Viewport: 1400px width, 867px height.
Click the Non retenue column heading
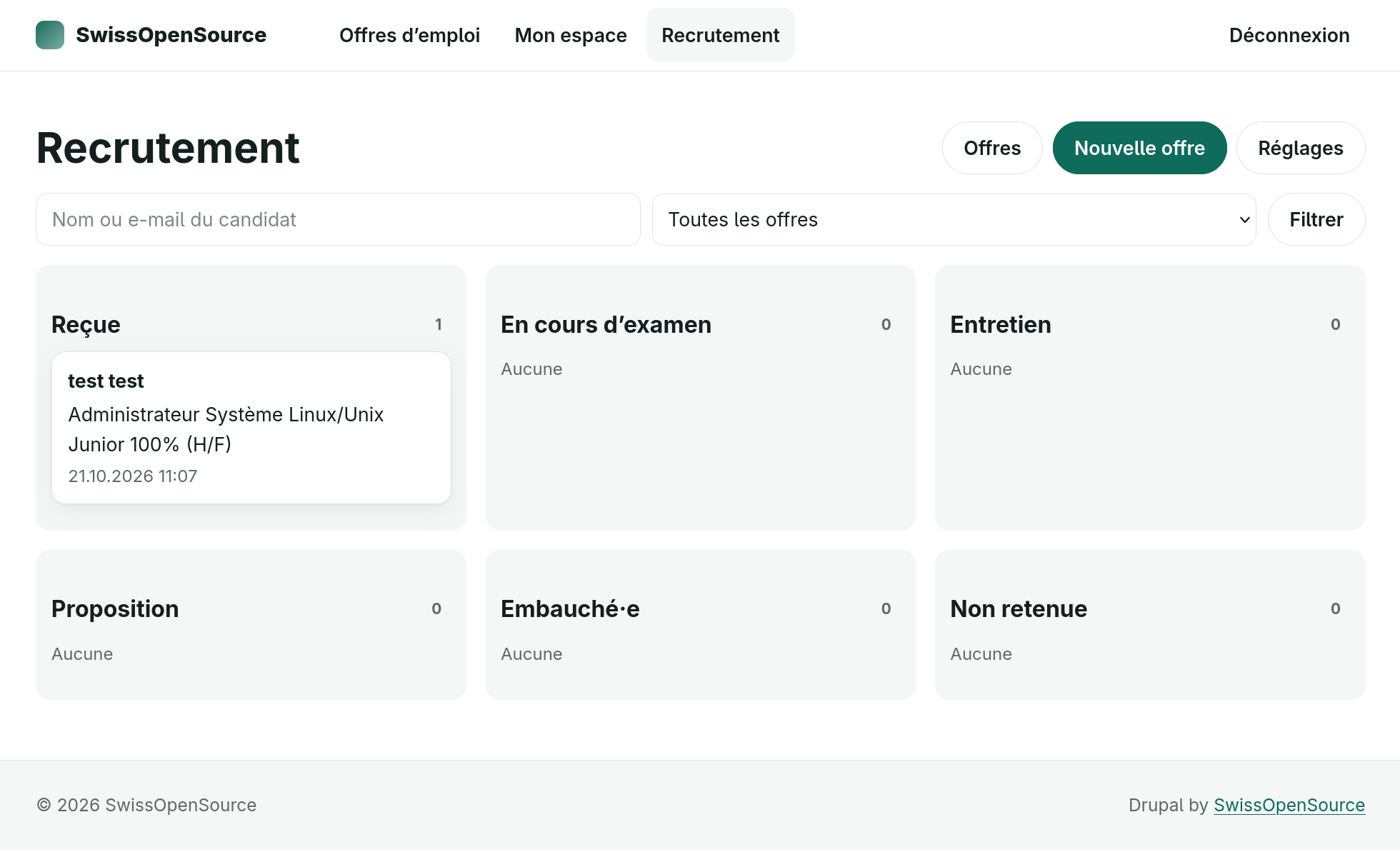pos(1019,609)
